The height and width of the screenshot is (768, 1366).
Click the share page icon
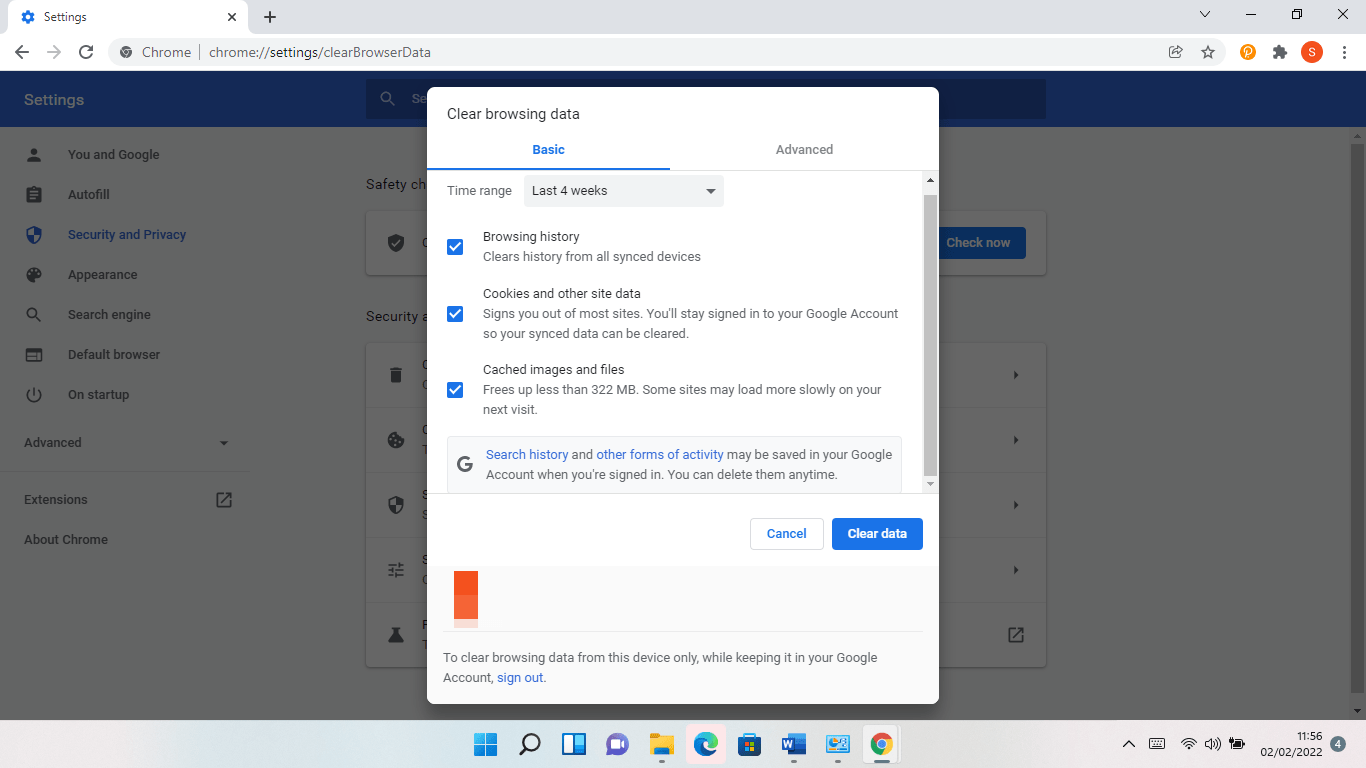tap(1176, 52)
